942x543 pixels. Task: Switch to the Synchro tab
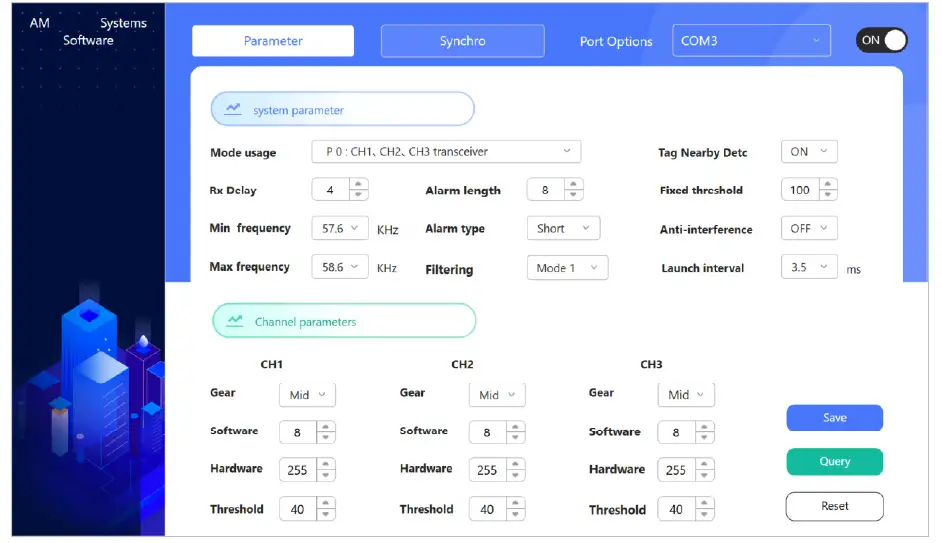tap(463, 41)
